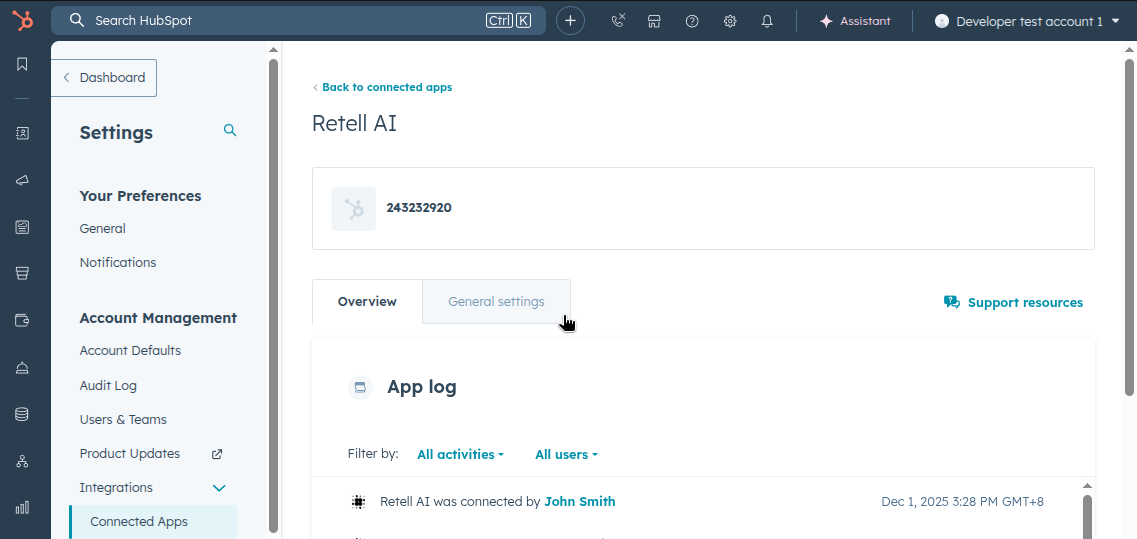Open the All users filter dropdown
The image size is (1137, 539).
click(566, 455)
